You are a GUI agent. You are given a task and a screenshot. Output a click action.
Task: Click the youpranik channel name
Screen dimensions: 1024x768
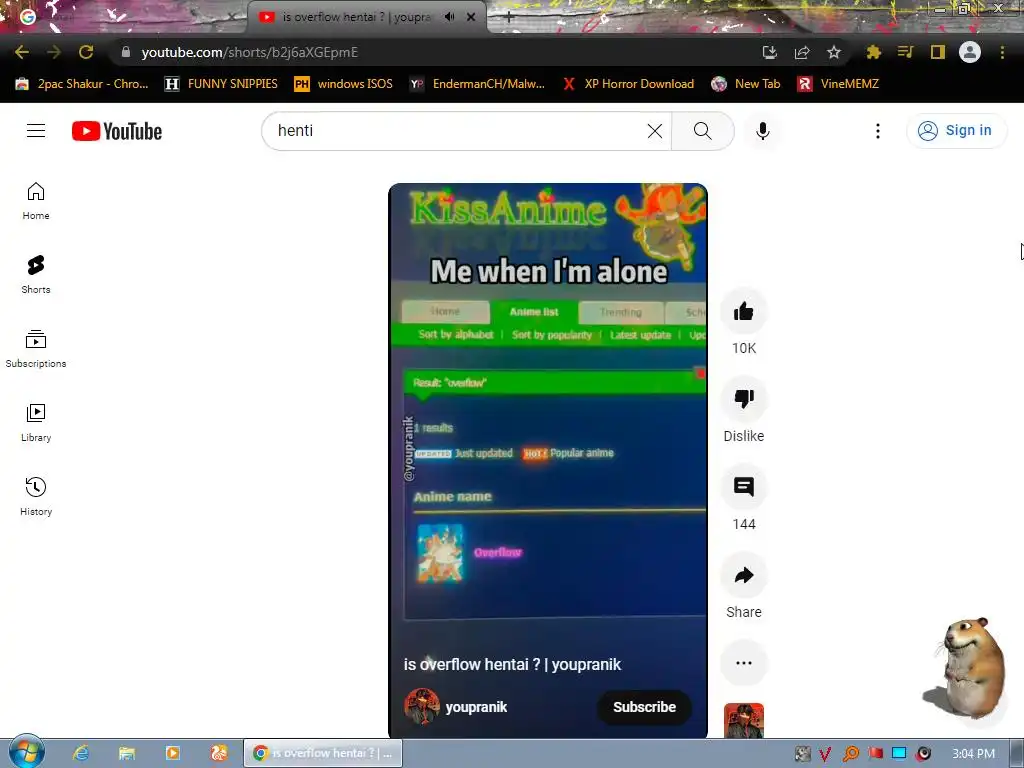point(476,707)
